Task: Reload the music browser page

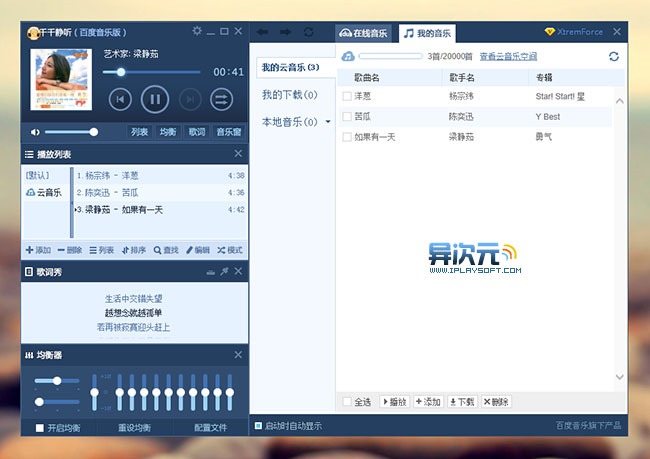Action: 308,32
